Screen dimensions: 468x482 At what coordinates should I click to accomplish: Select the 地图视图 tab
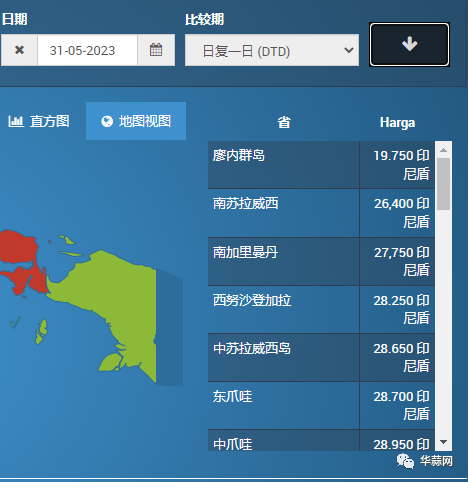click(136, 121)
